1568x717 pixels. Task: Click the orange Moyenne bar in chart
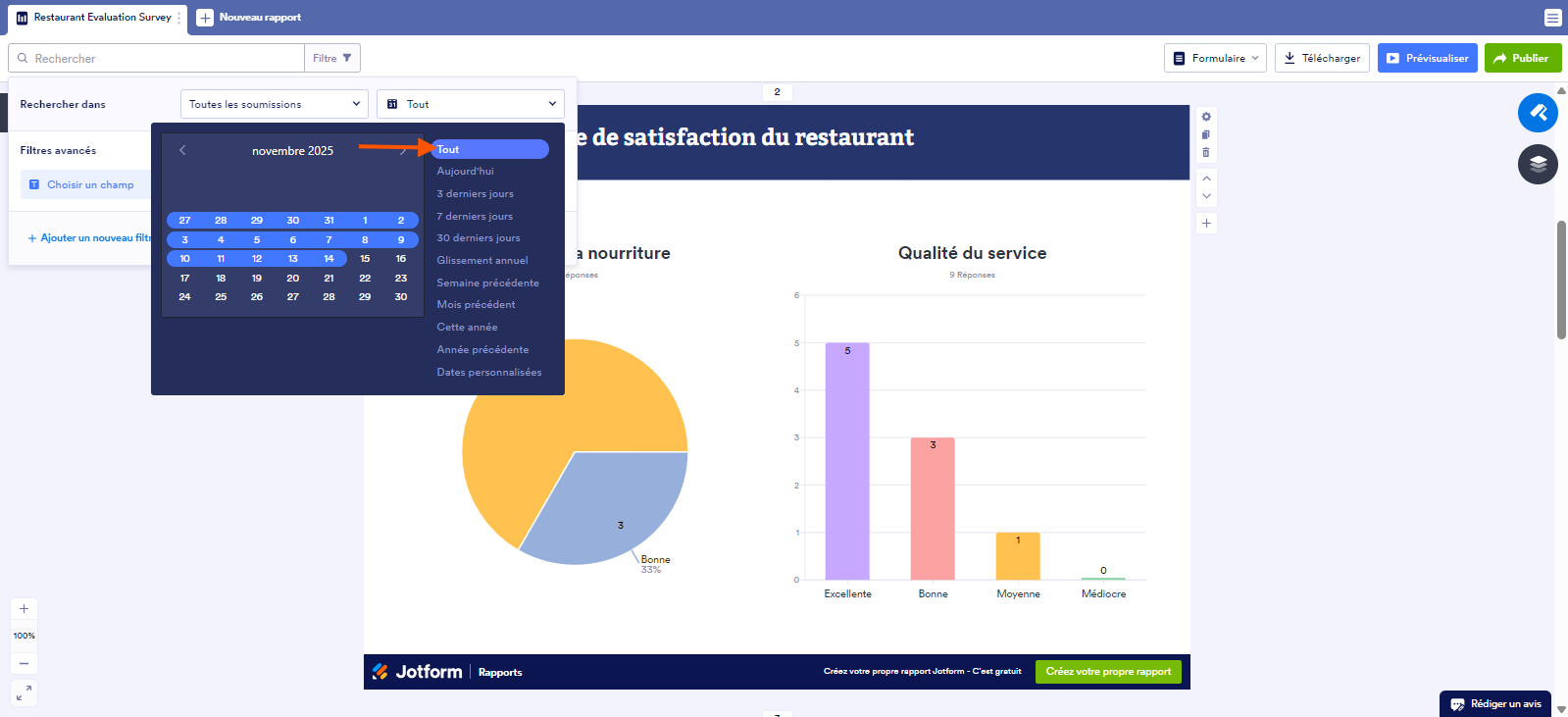[1018, 556]
